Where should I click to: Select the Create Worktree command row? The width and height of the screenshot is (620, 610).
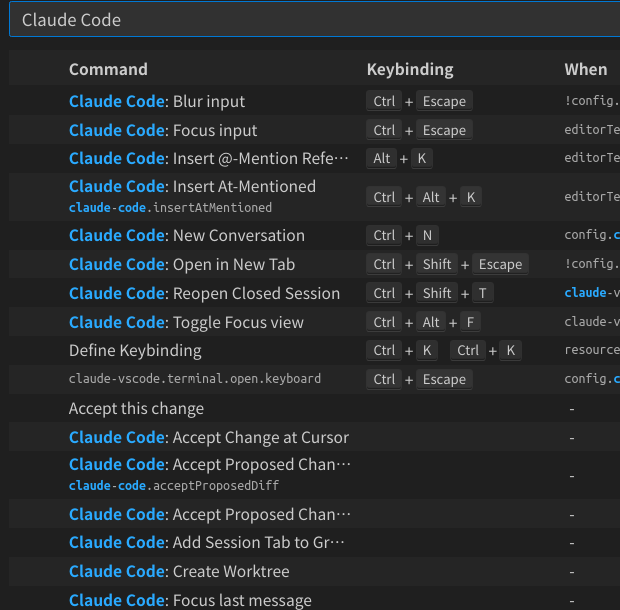(x=314, y=571)
